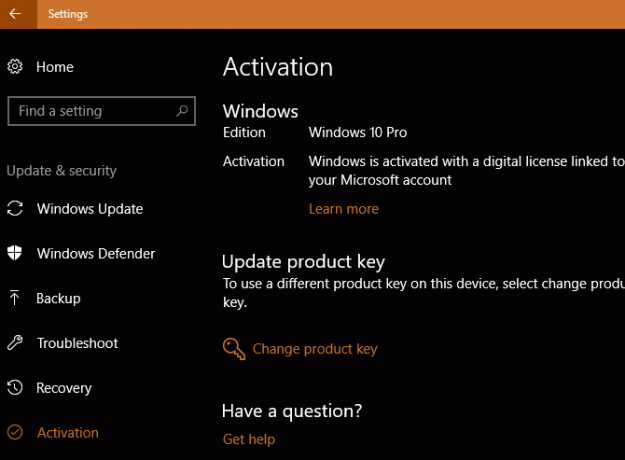Click the 'digital license linked to' status text
This screenshot has height=460, width=625.
[554, 161]
